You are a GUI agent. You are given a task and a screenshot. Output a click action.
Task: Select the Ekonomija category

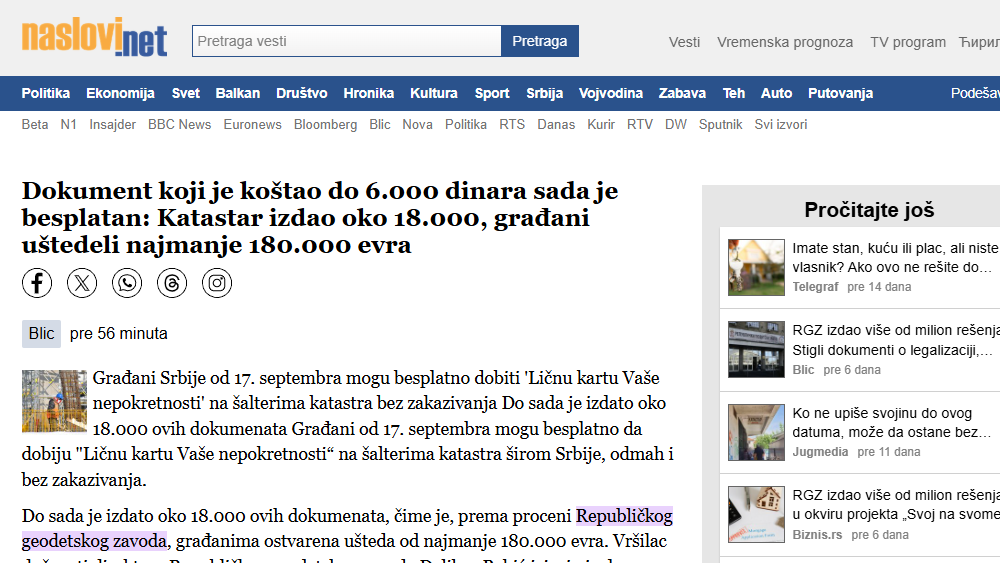[x=121, y=93]
